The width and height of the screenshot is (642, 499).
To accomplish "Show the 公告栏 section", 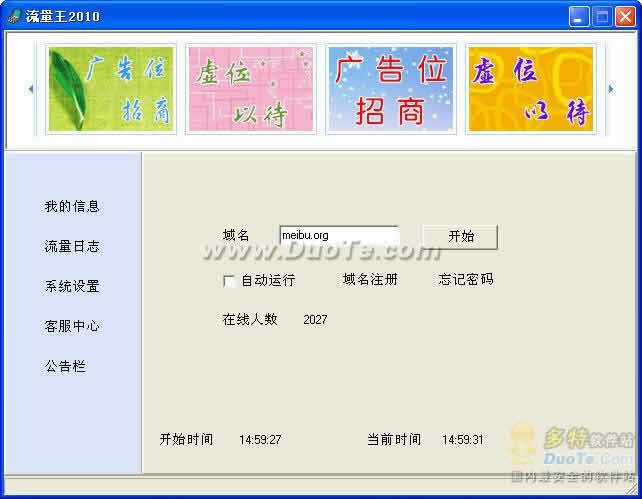I will [x=65, y=367].
